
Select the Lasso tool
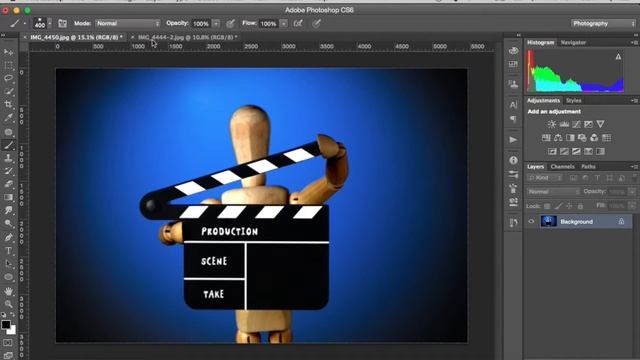click(8, 78)
